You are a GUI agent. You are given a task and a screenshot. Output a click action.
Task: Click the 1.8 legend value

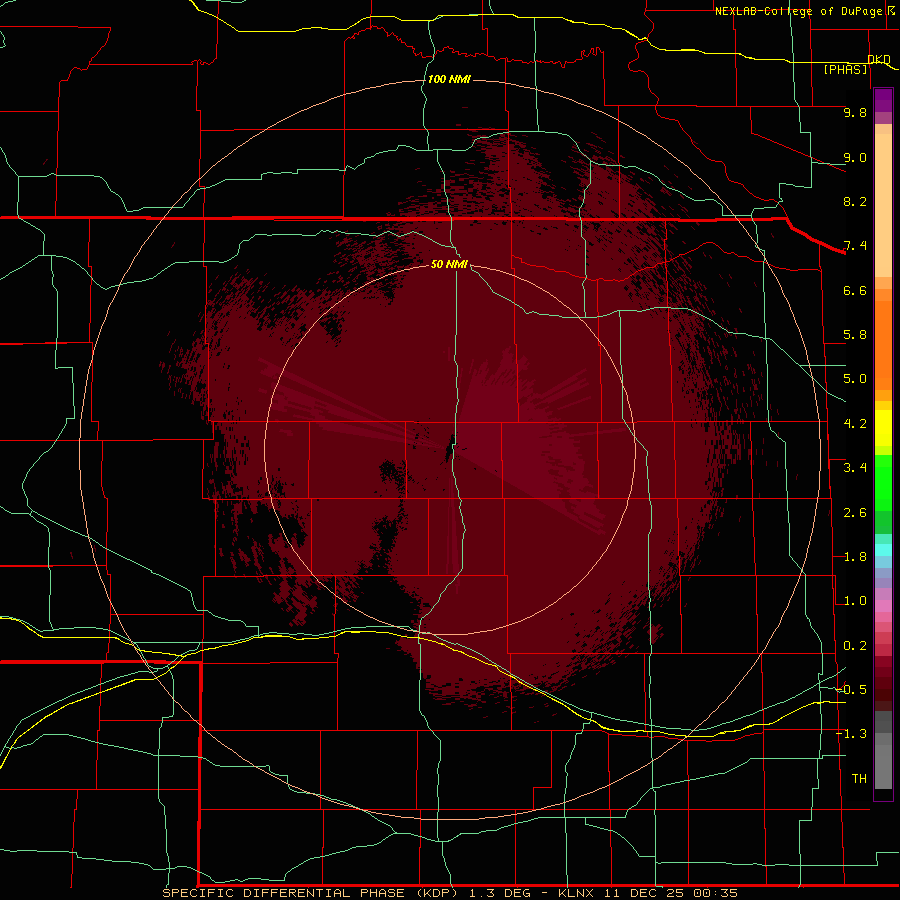855,557
